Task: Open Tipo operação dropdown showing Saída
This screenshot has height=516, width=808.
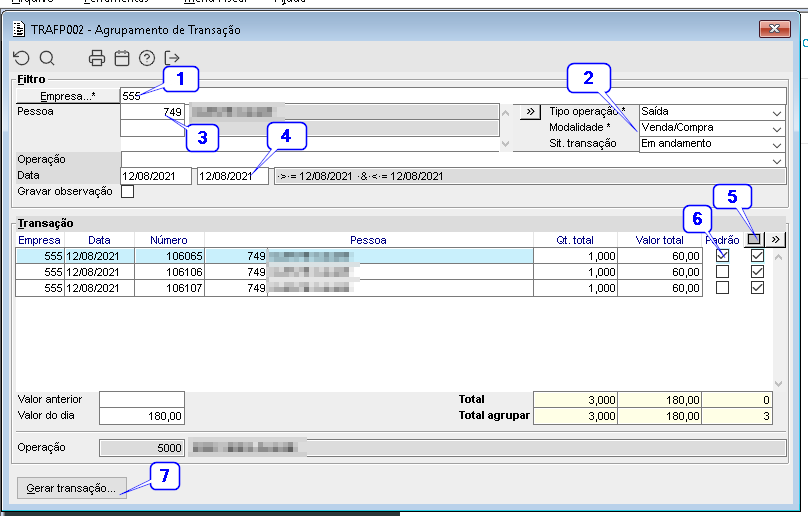Action: coord(777,113)
